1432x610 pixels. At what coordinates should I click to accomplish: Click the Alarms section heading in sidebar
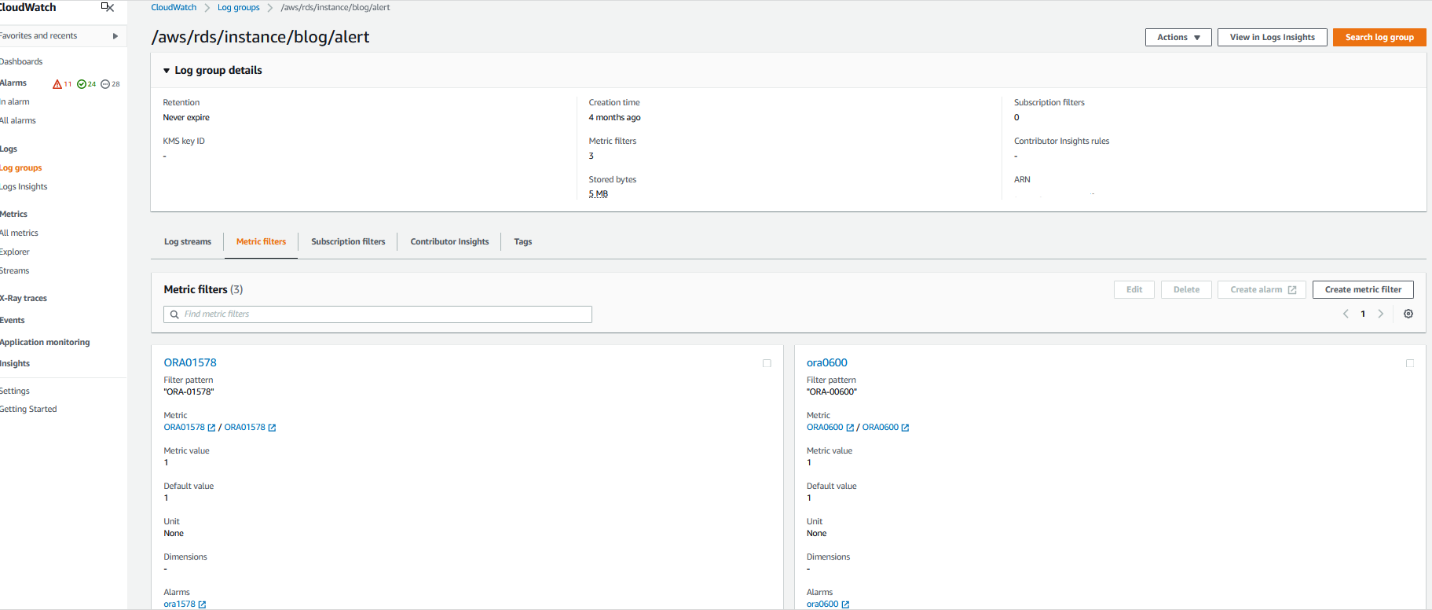coord(14,83)
